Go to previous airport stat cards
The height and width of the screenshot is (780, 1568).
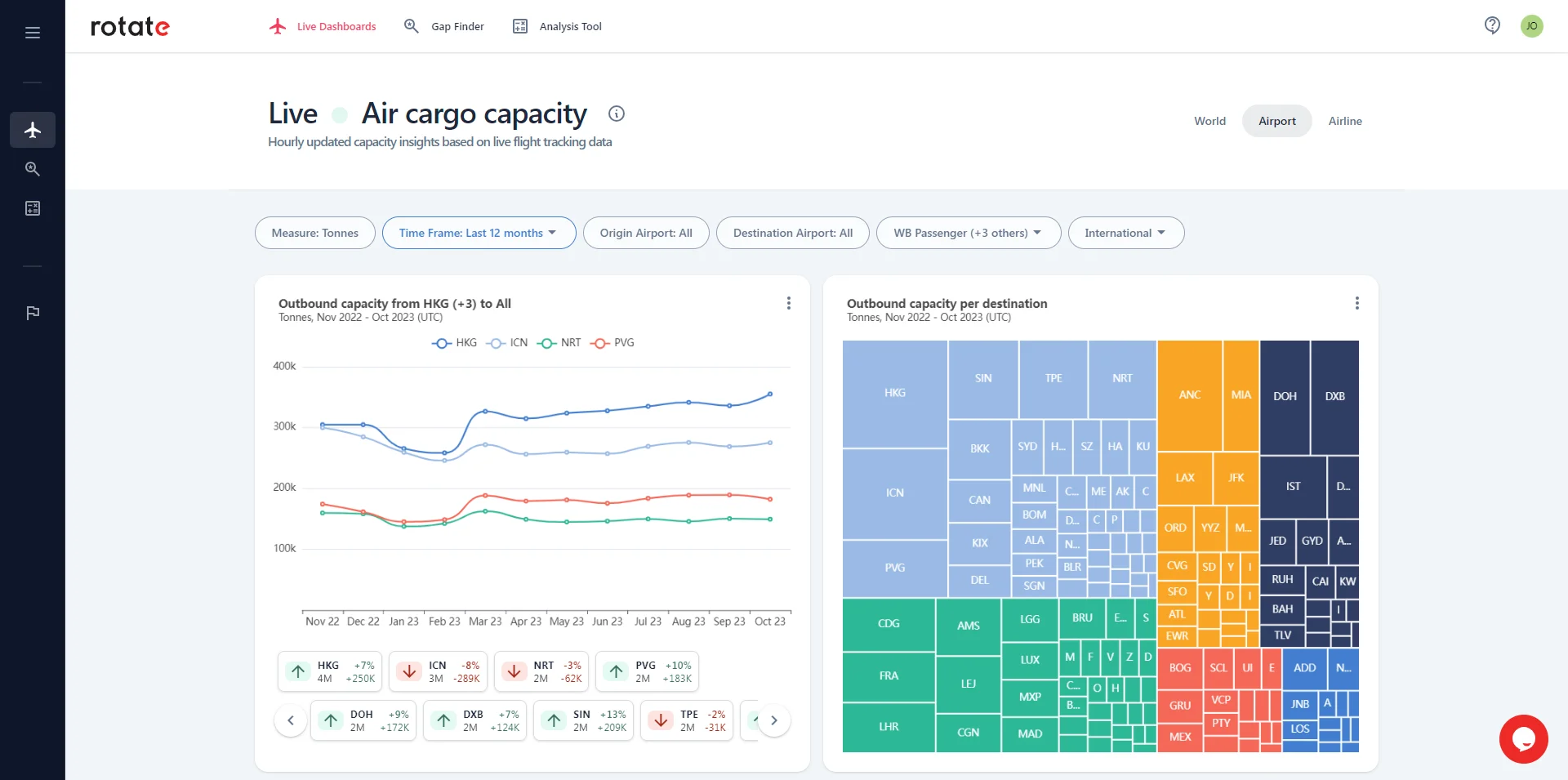pyautogui.click(x=291, y=720)
